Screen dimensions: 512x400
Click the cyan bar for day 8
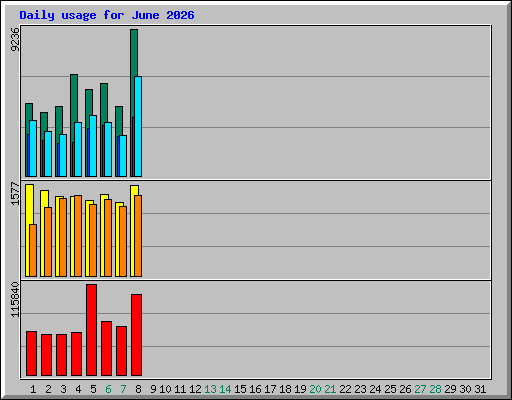138,127
